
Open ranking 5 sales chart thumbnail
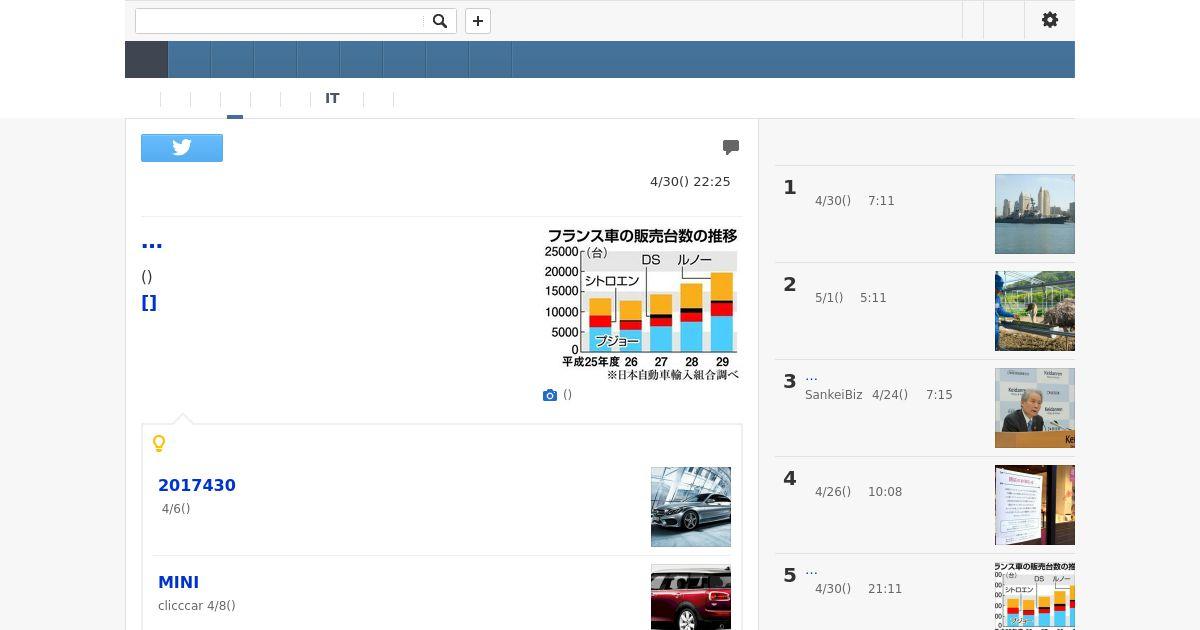[x=1035, y=596]
